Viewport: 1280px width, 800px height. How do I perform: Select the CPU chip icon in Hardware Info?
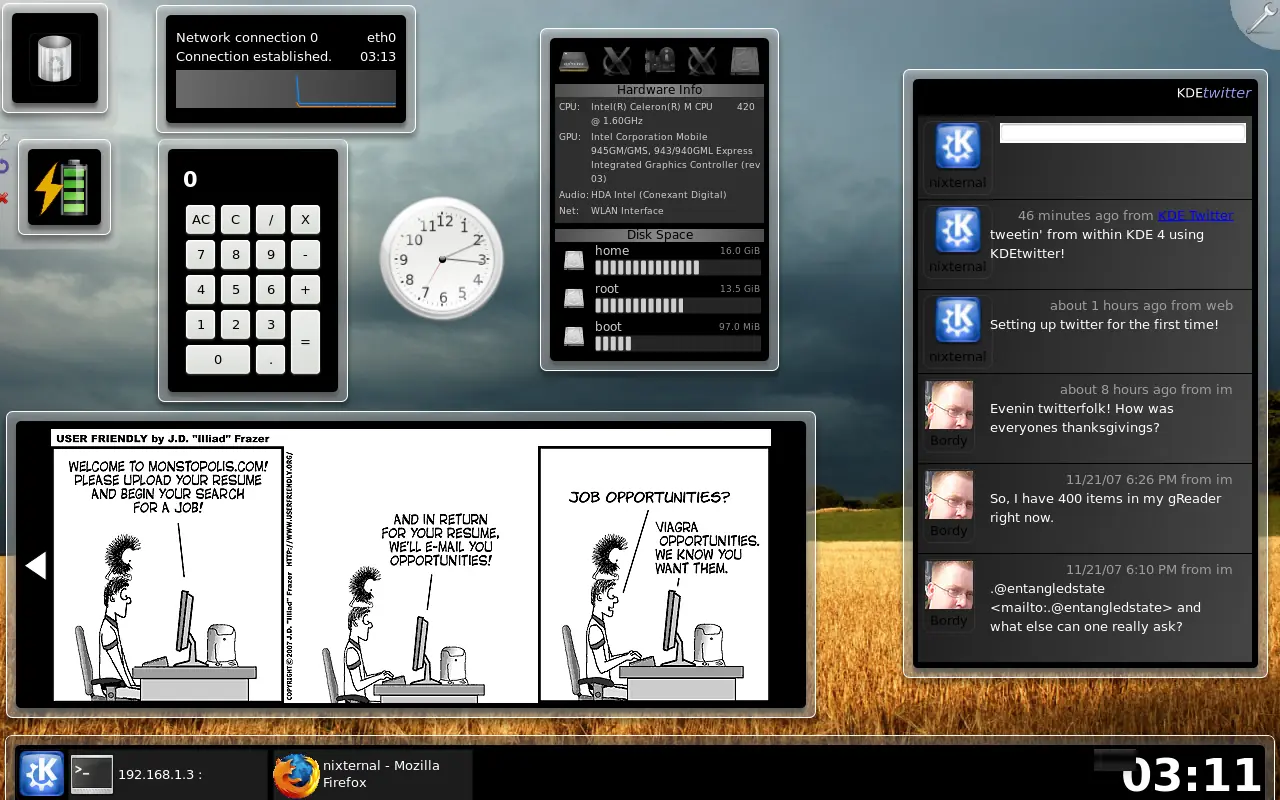click(x=574, y=61)
